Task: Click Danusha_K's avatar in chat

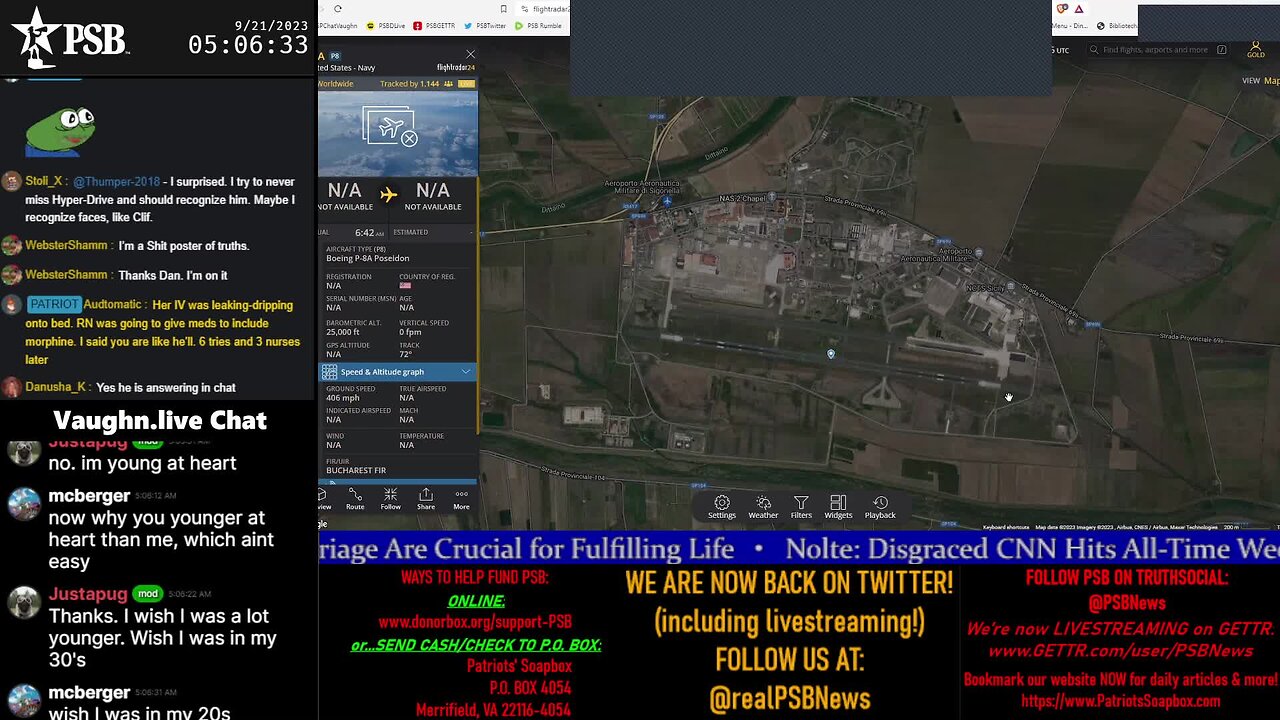Action: point(11,388)
